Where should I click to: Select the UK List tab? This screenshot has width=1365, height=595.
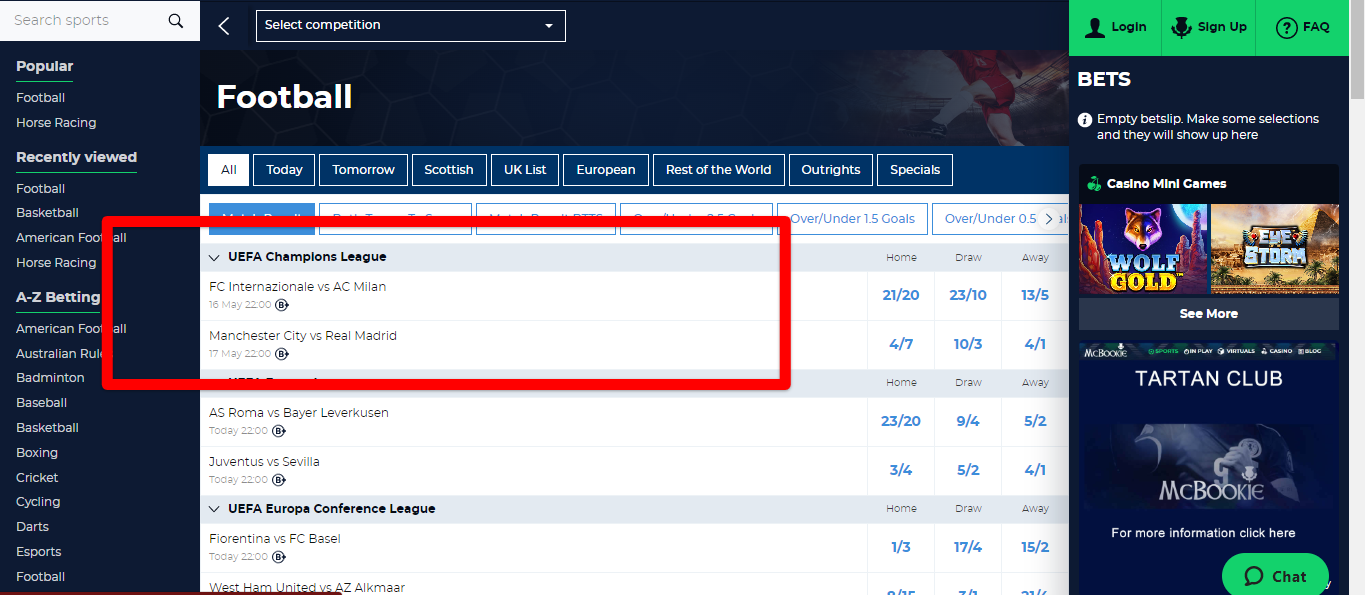pos(525,170)
